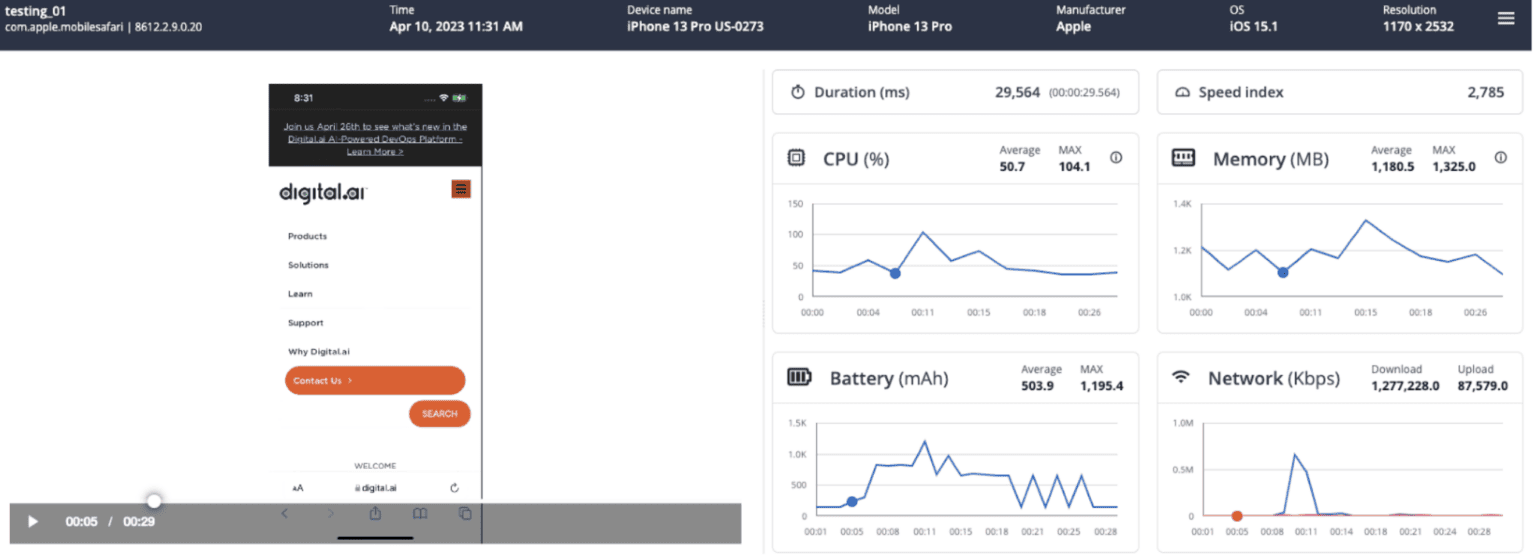The height and width of the screenshot is (555, 1536).
Task: Select the blue marker on CPU chart
Action: coord(895,273)
